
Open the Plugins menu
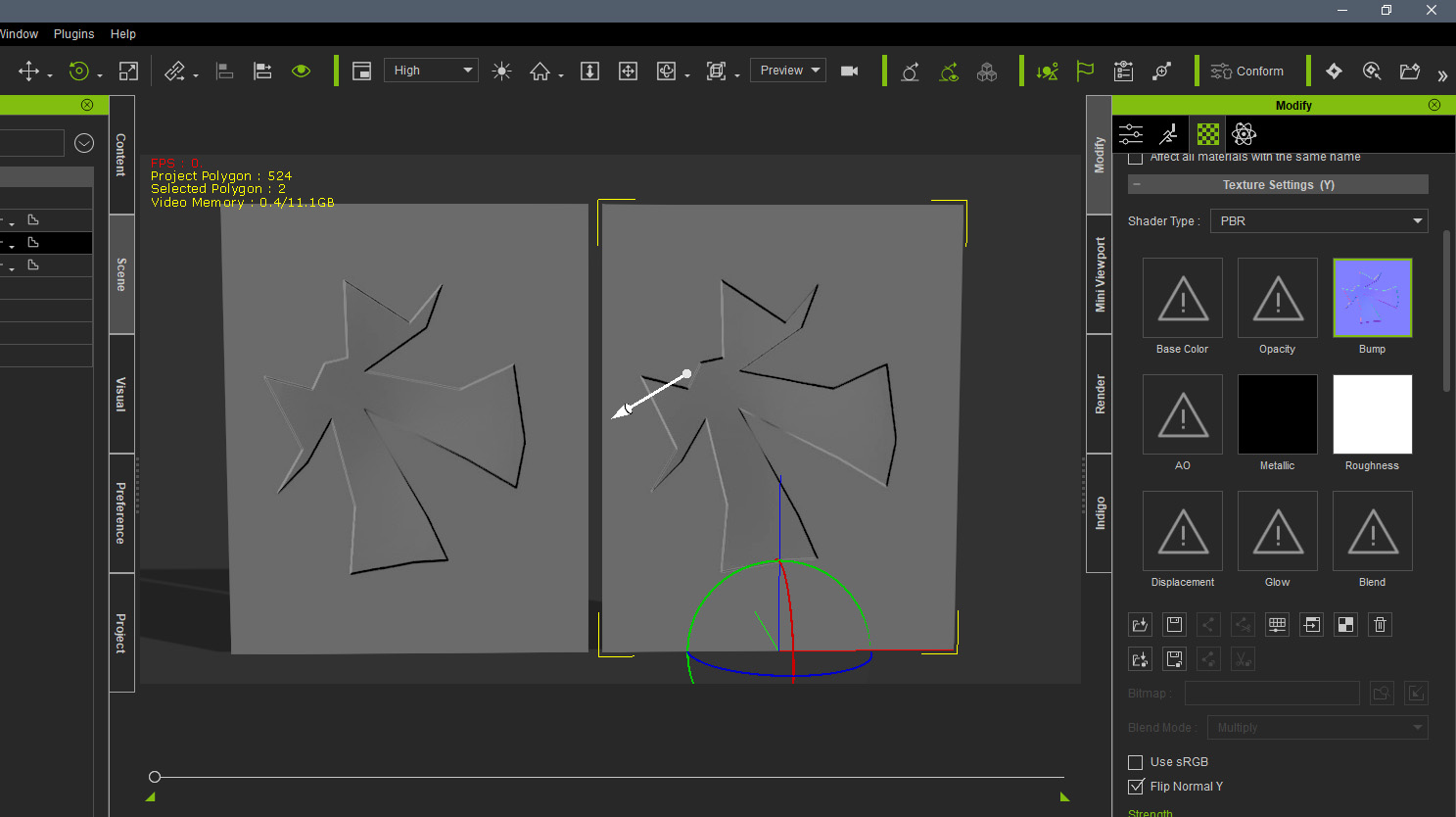click(73, 33)
